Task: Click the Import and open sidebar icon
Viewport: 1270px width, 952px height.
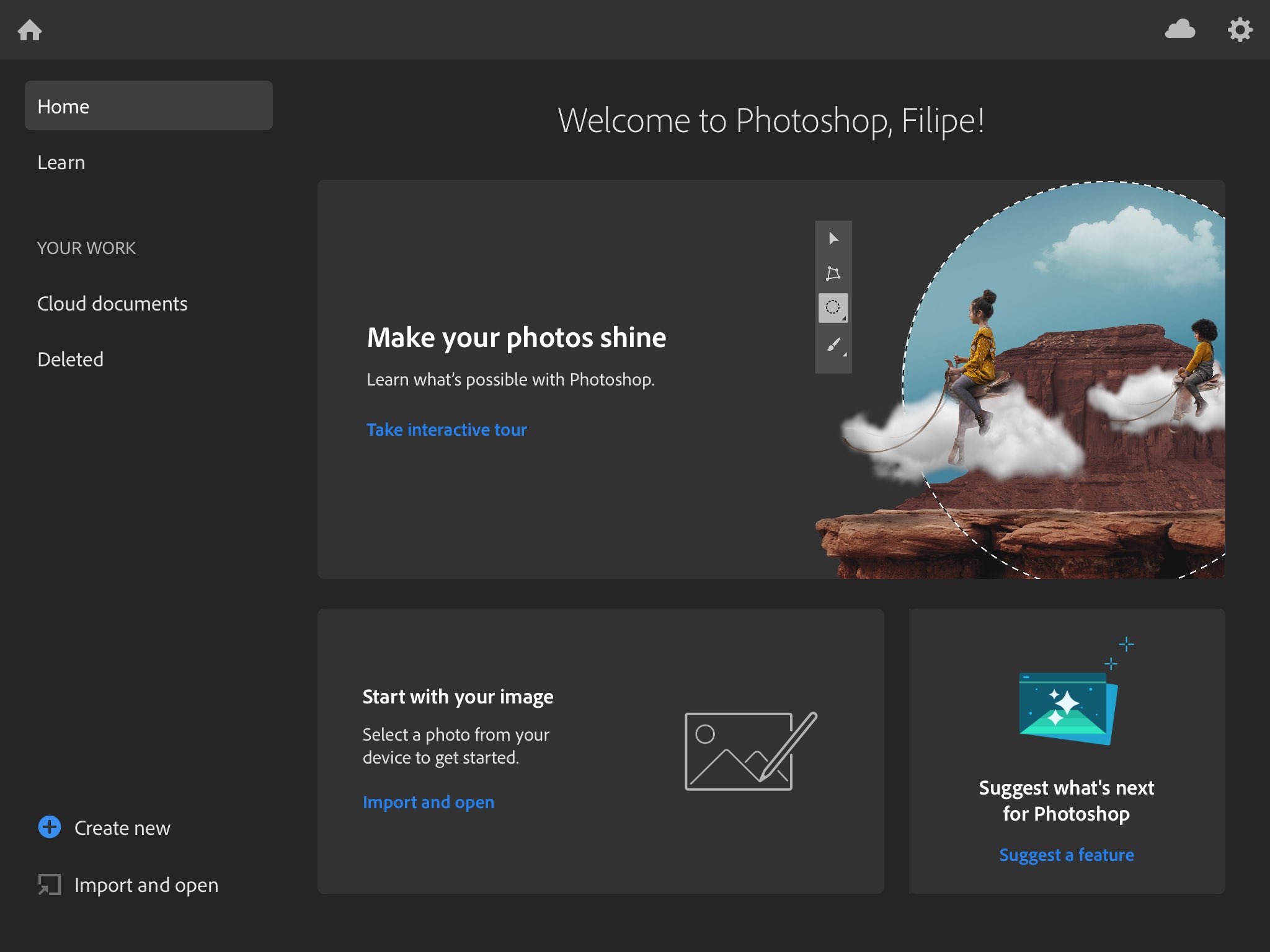Action: click(x=50, y=884)
